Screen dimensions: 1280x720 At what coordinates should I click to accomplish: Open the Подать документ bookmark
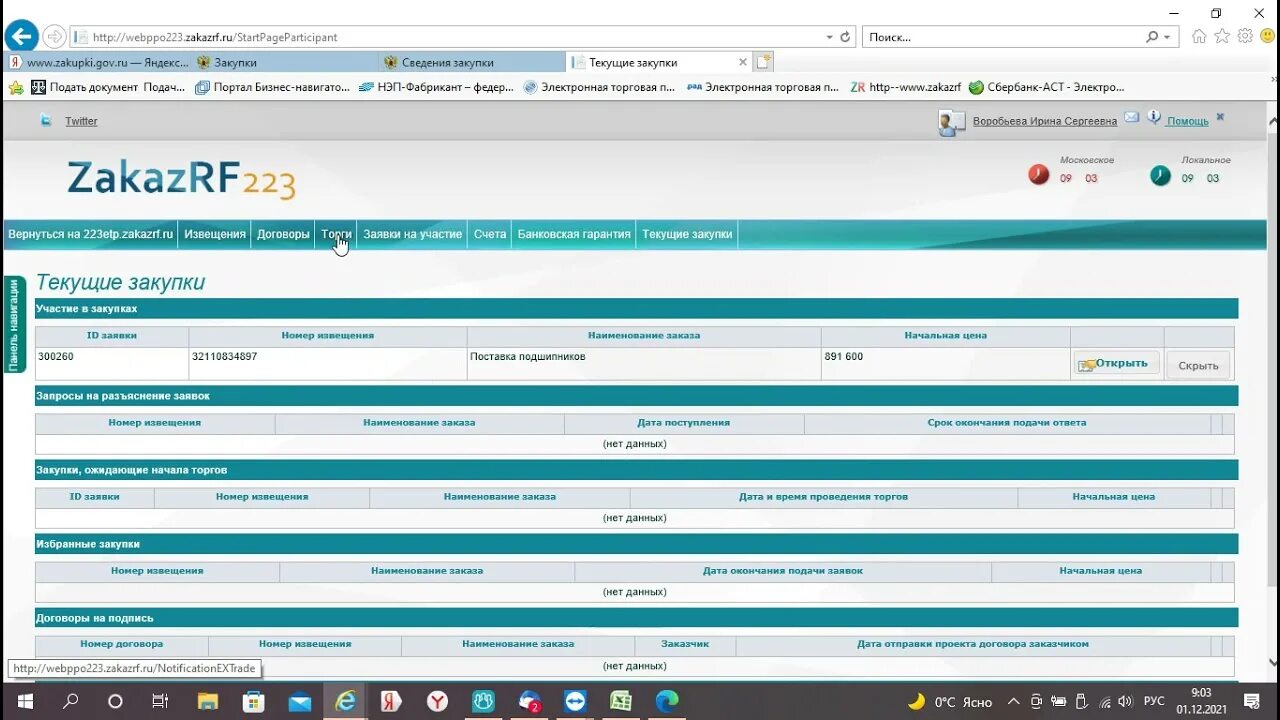click(108, 87)
